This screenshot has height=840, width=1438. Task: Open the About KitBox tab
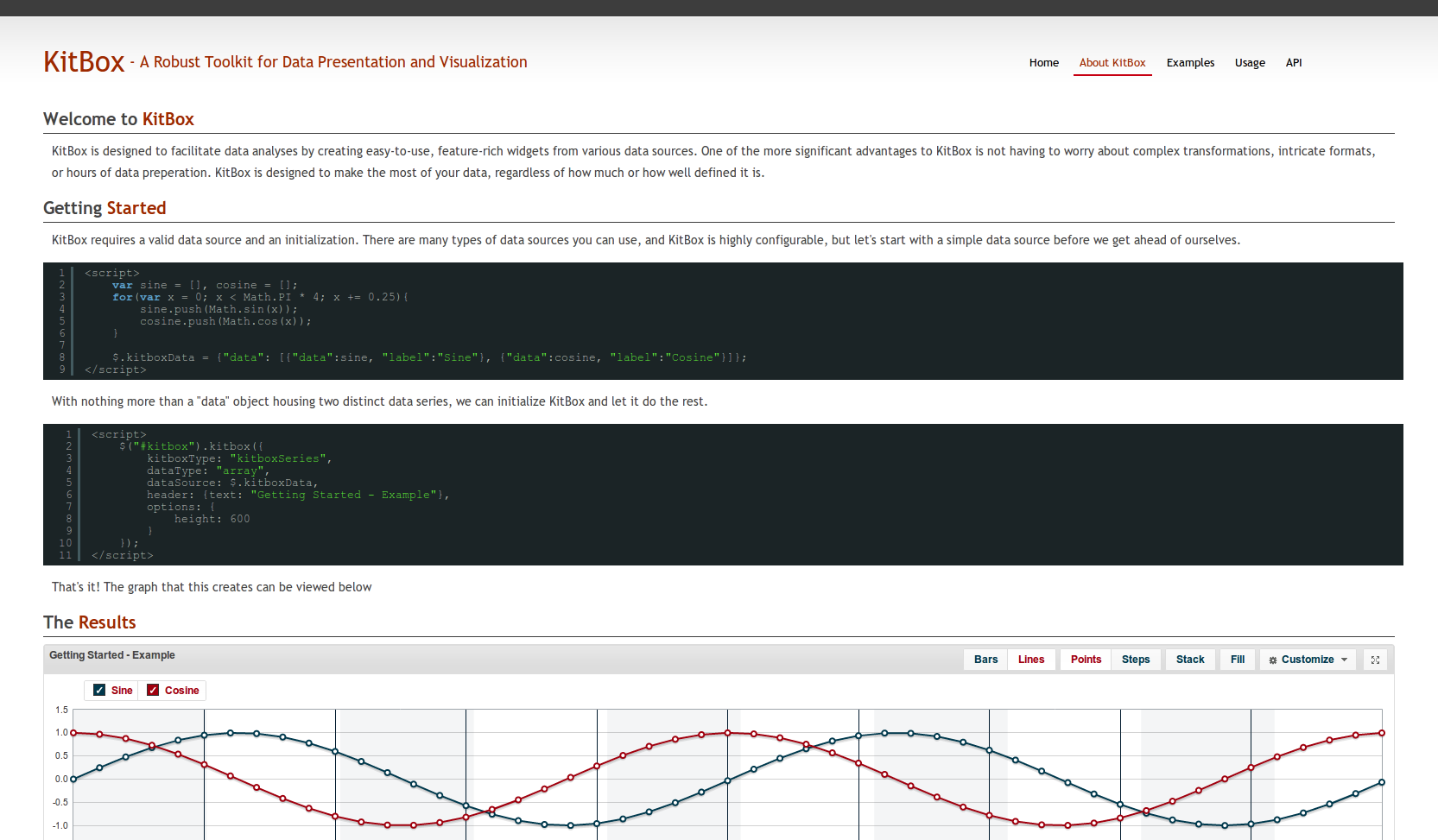pos(1112,63)
